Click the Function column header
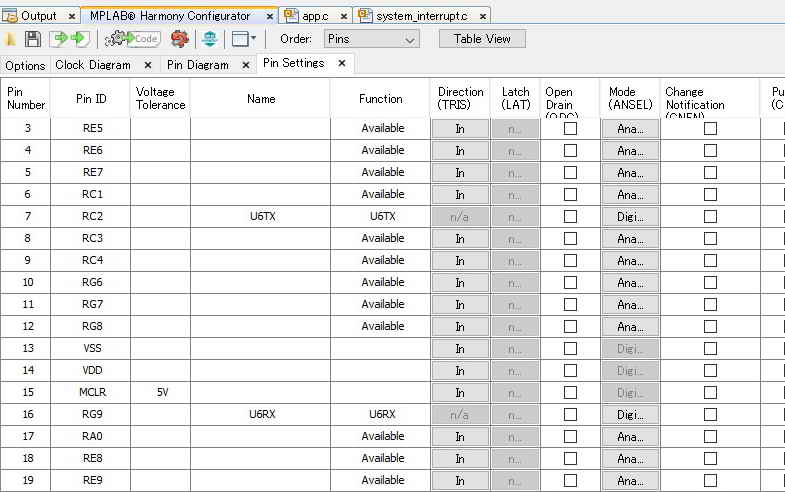This screenshot has height=492, width=785. pyautogui.click(x=380, y=99)
